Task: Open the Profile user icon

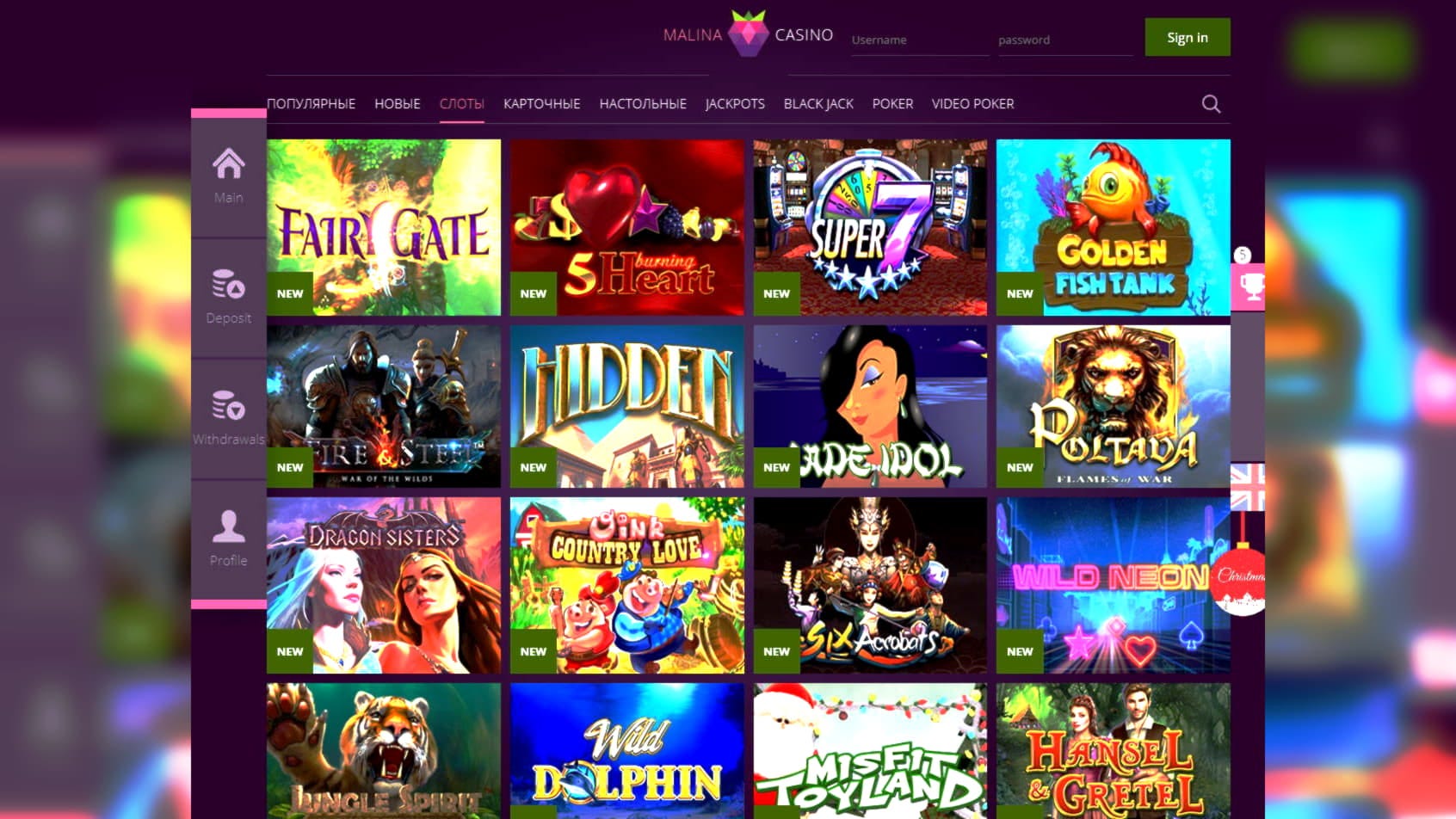Action: (x=229, y=526)
